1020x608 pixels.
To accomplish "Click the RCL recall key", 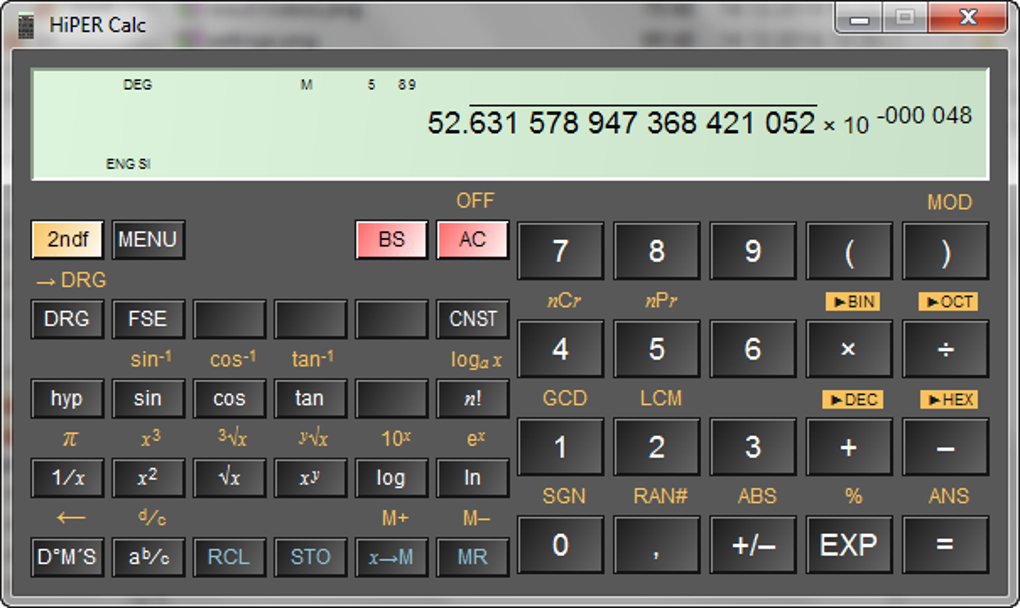I will pyautogui.click(x=229, y=557).
